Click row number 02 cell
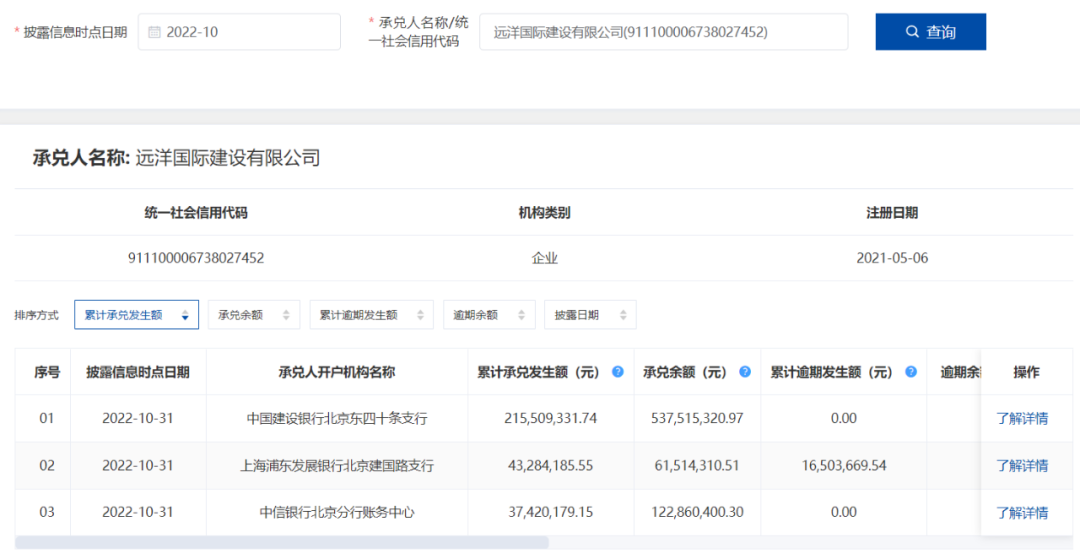This screenshot has height=554, width=1080. click(x=47, y=466)
